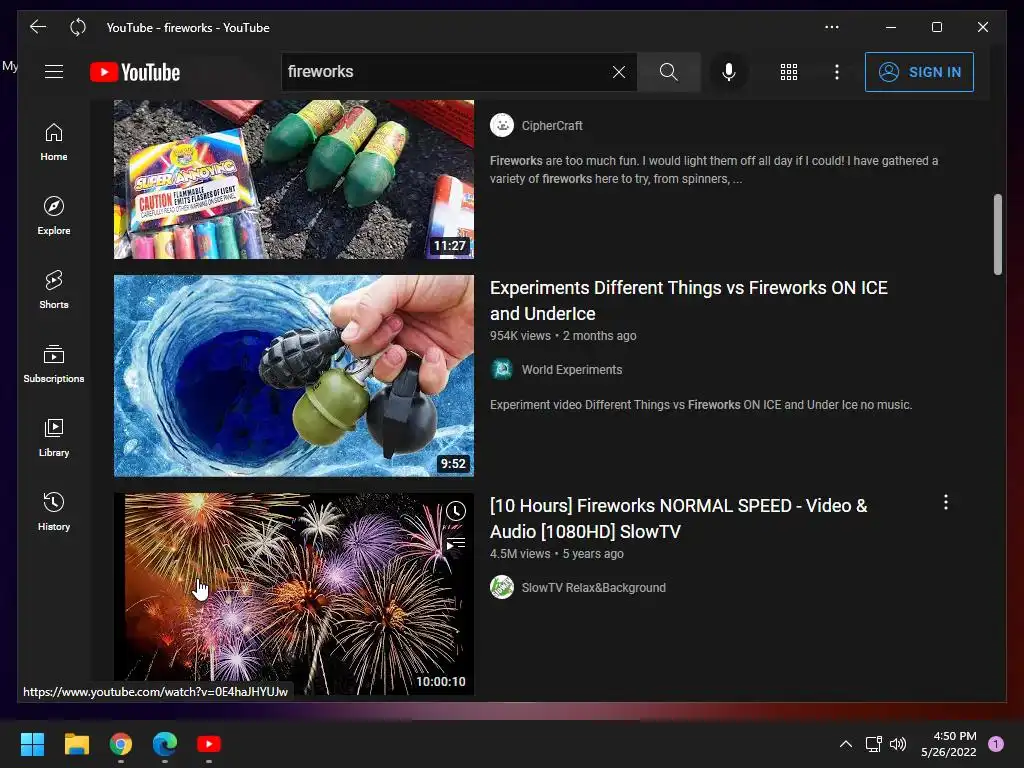The width and height of the screenshot is (1024, 768).
Task: Click the magnifier search button
Action: tap(669, 72)
